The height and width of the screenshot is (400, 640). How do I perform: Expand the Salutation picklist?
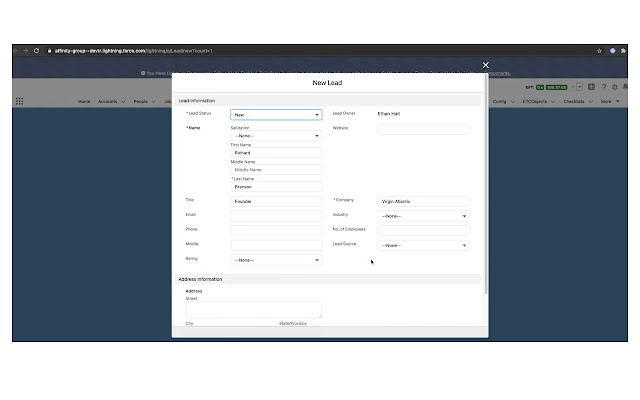point(276,136)
